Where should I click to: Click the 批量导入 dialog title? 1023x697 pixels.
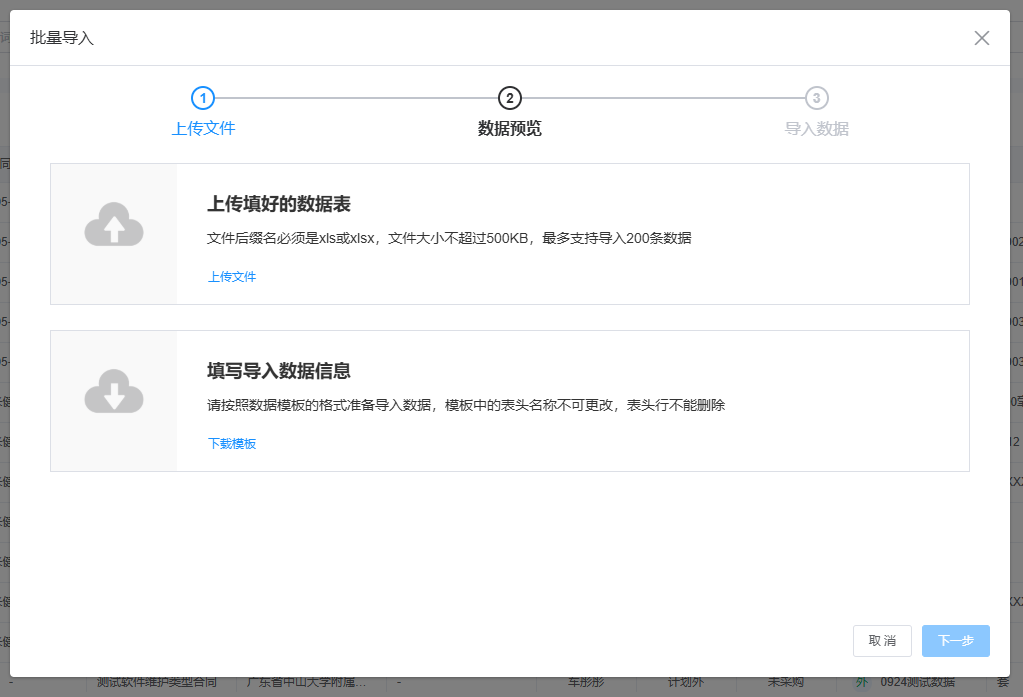[x=62, y=38]
